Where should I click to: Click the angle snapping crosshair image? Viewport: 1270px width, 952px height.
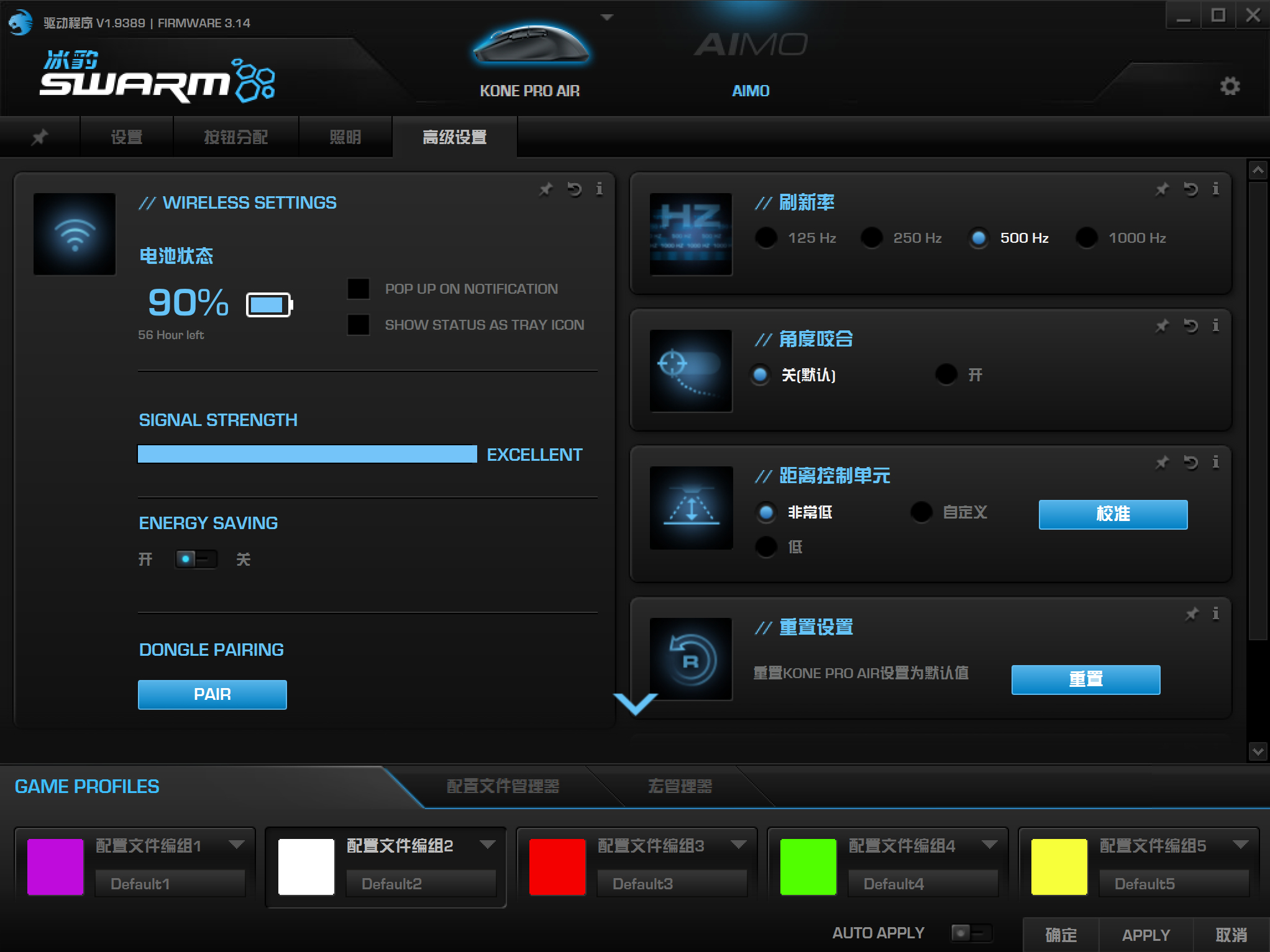[x=691, y=371]
